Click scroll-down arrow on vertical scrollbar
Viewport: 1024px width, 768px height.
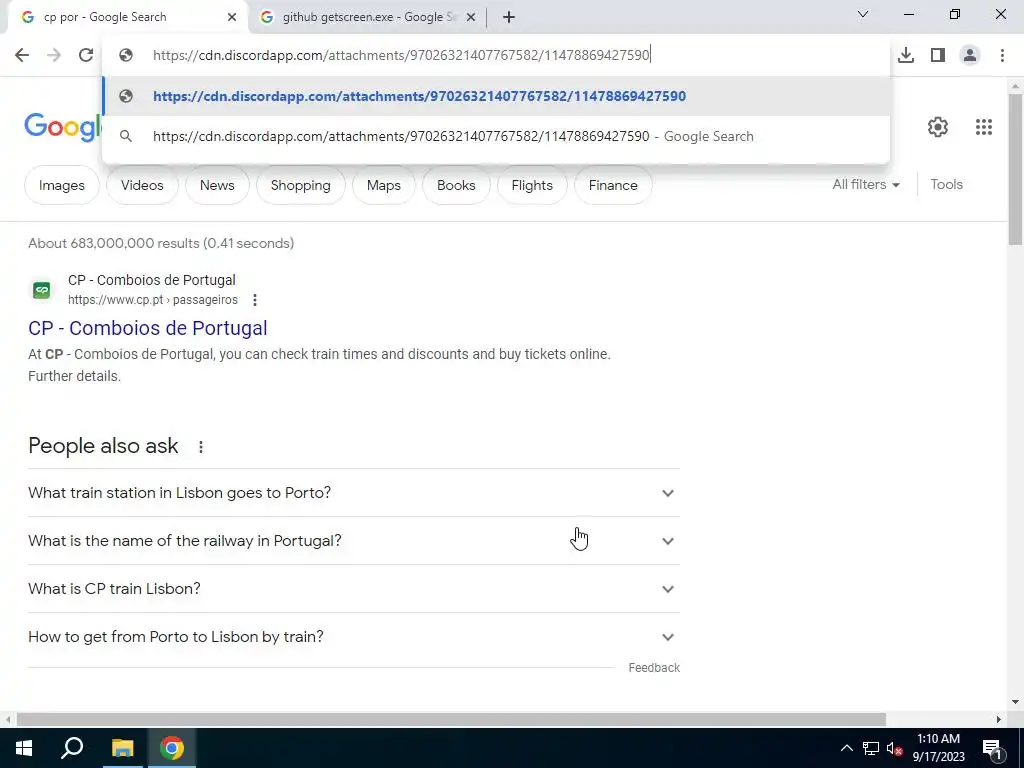click(1015, 702)
